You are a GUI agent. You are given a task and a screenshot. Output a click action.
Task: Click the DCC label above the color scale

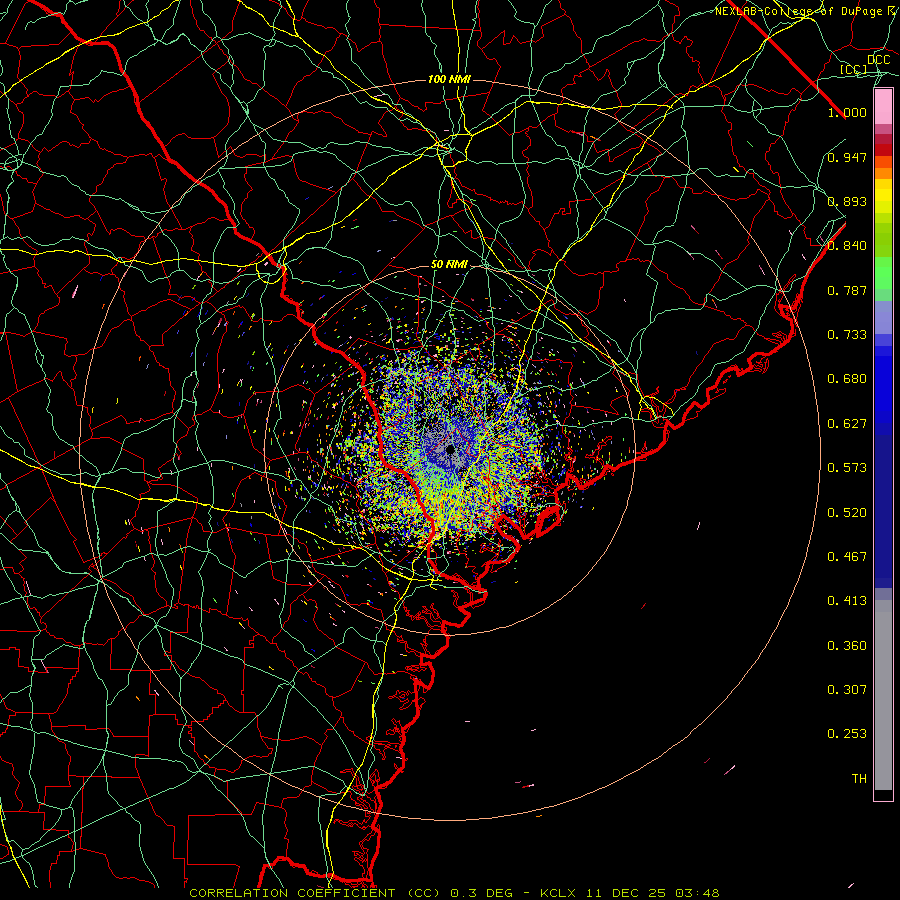tap(878, 60)
